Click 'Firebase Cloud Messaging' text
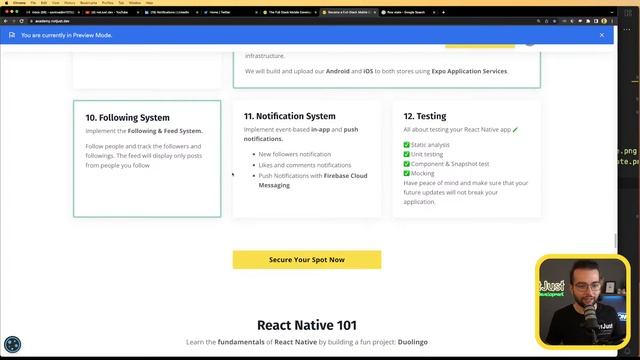The width and height of the screenshot is (640, 360). 313,180
